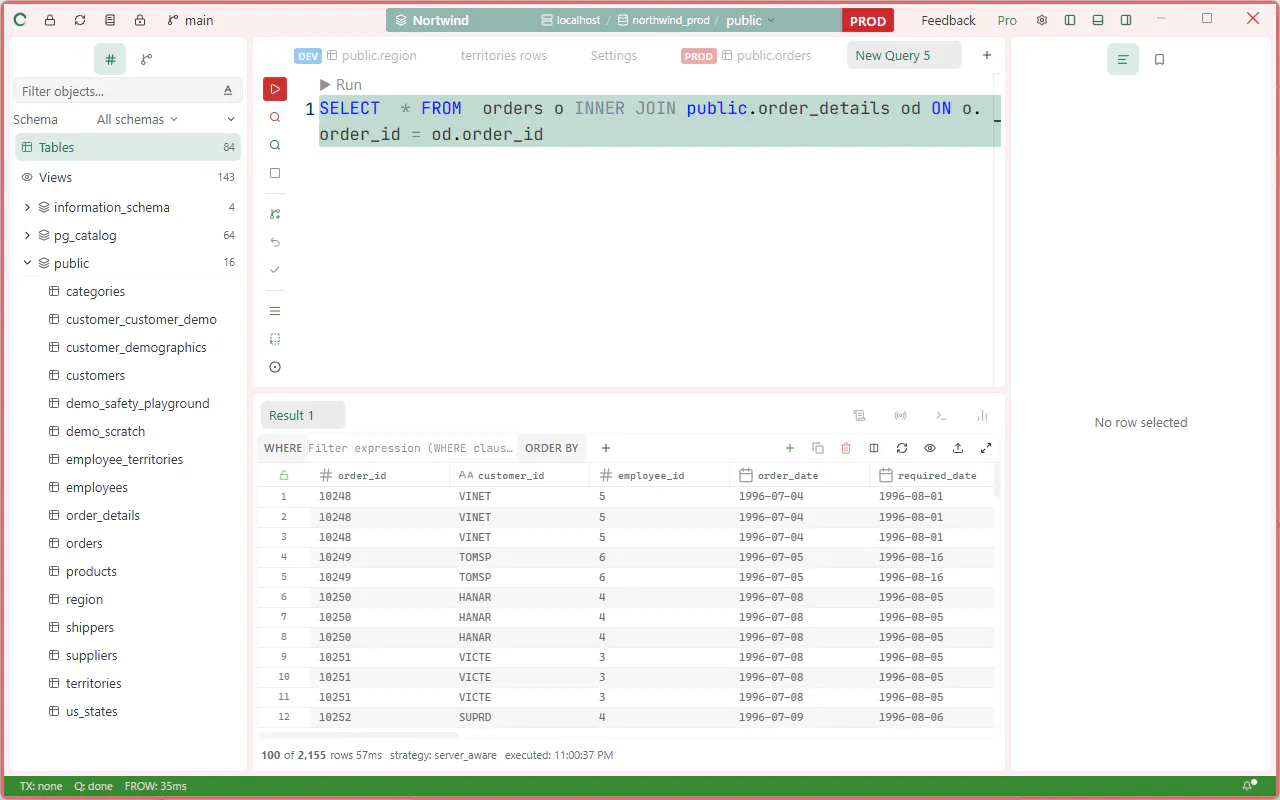Expand result panel to fullscreen
The height and width of the screenshot is (800, 1280).
pos(986,448)
